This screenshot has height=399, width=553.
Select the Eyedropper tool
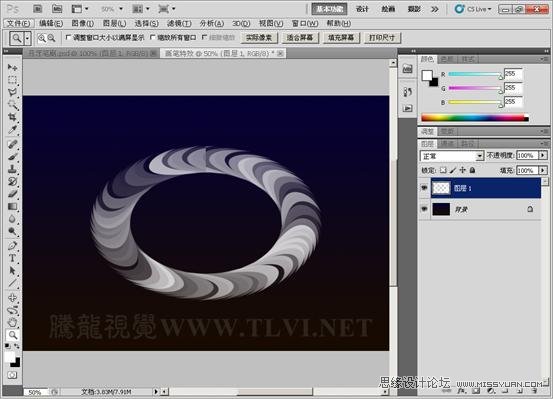[12, 129]
